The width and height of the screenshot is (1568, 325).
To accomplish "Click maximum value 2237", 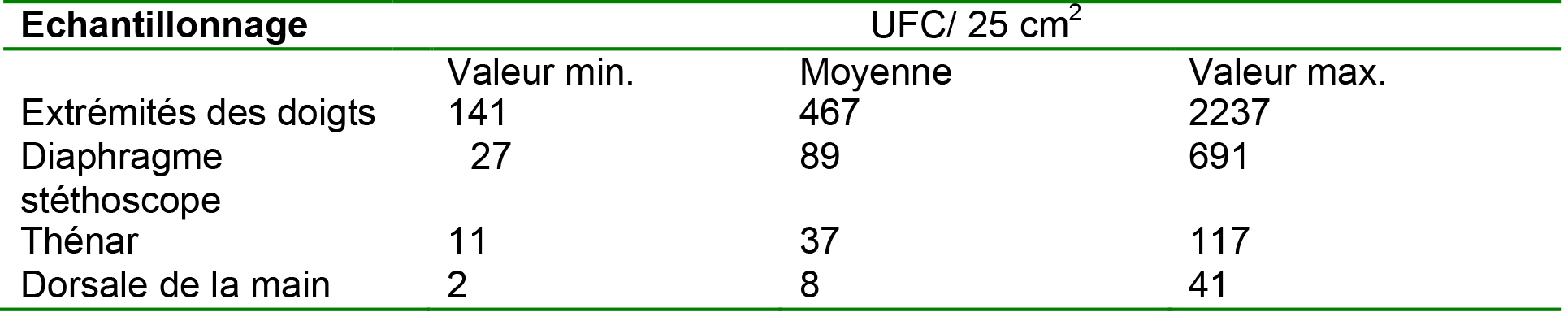I will [1228, 112].
